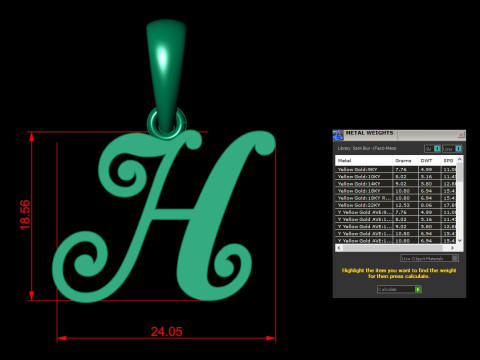Click the vertical scrollbar thumb in metal list

pos(460,172)
